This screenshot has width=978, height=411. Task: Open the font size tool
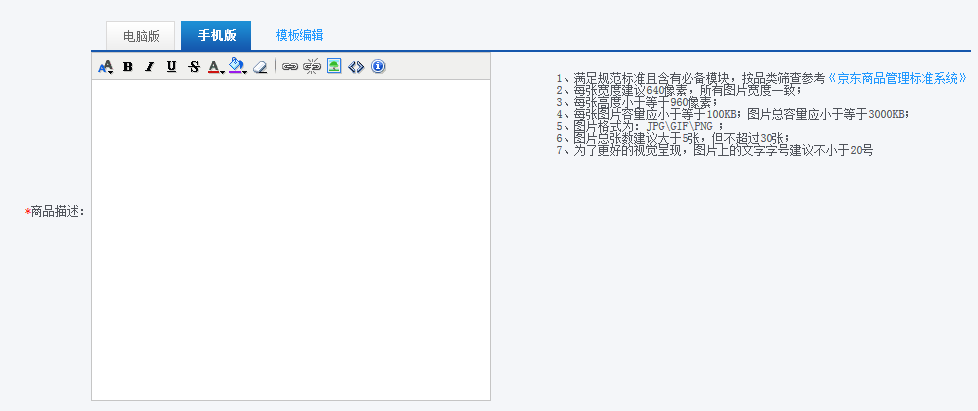[x=105, y=67]
